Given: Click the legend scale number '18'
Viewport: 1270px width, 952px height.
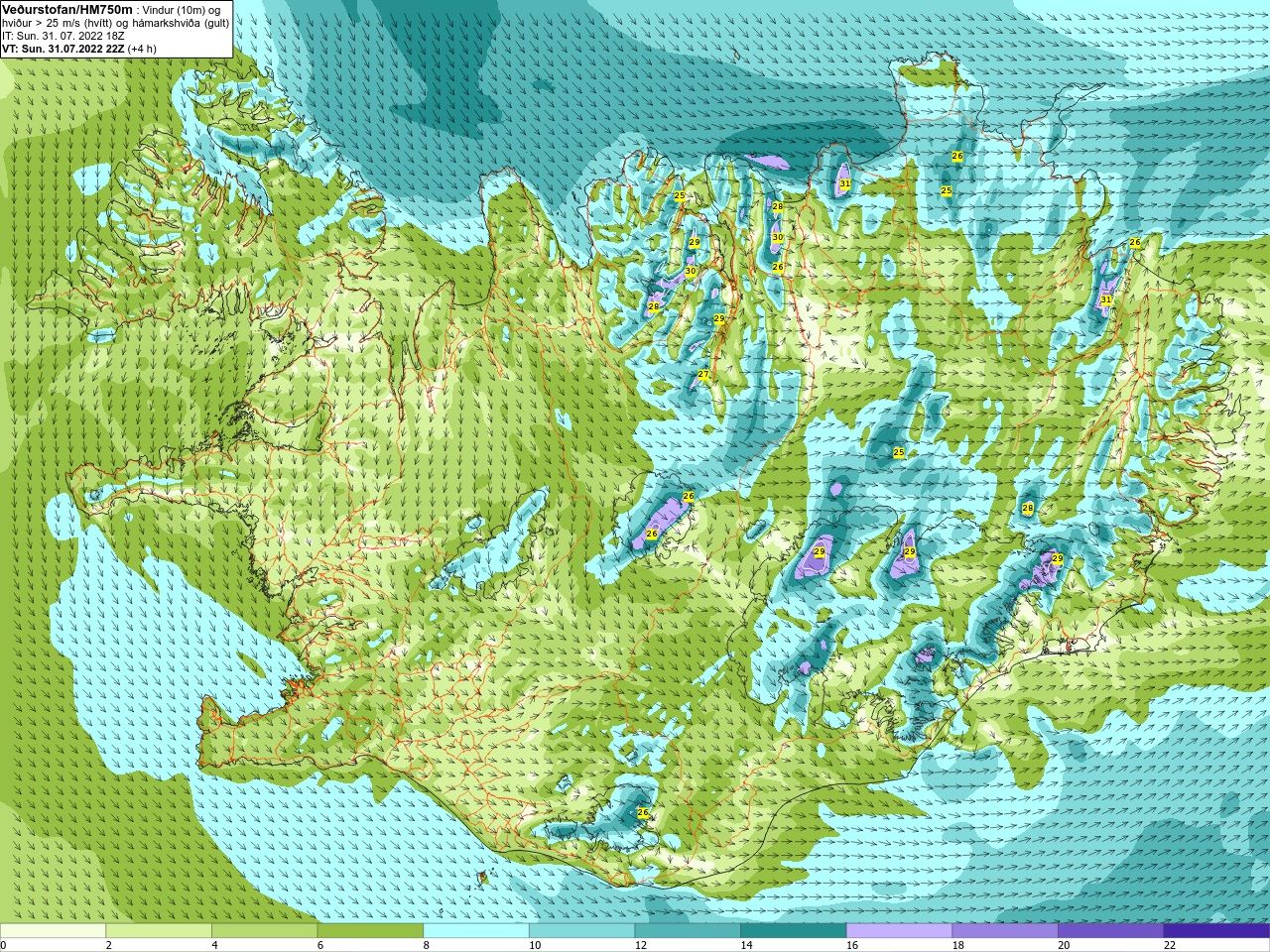Looking at the screenshot, I should point(957,945).
